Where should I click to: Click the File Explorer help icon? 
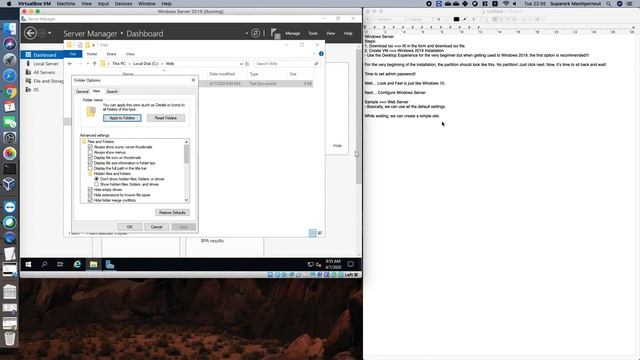321,54
